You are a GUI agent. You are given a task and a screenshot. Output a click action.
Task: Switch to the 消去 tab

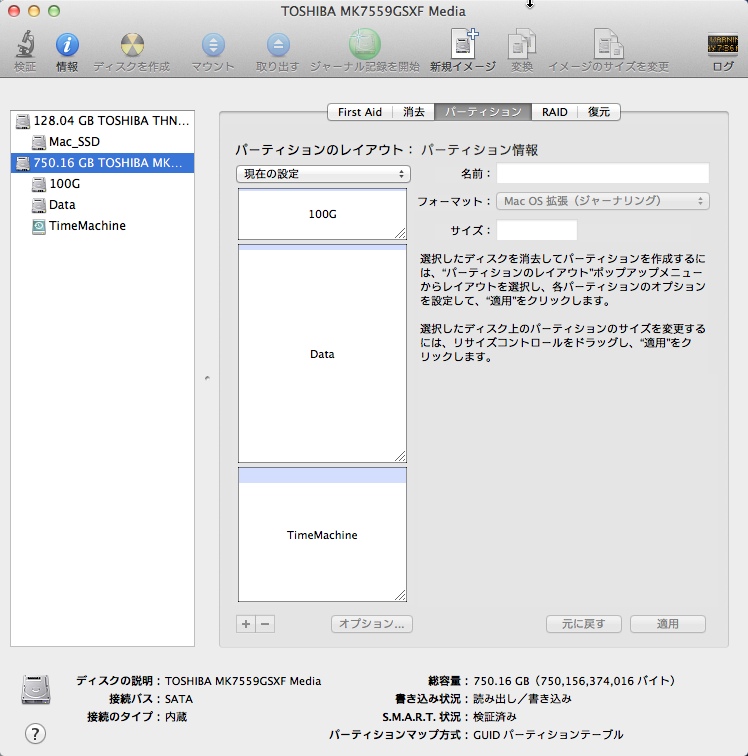[x=413, y=112]
